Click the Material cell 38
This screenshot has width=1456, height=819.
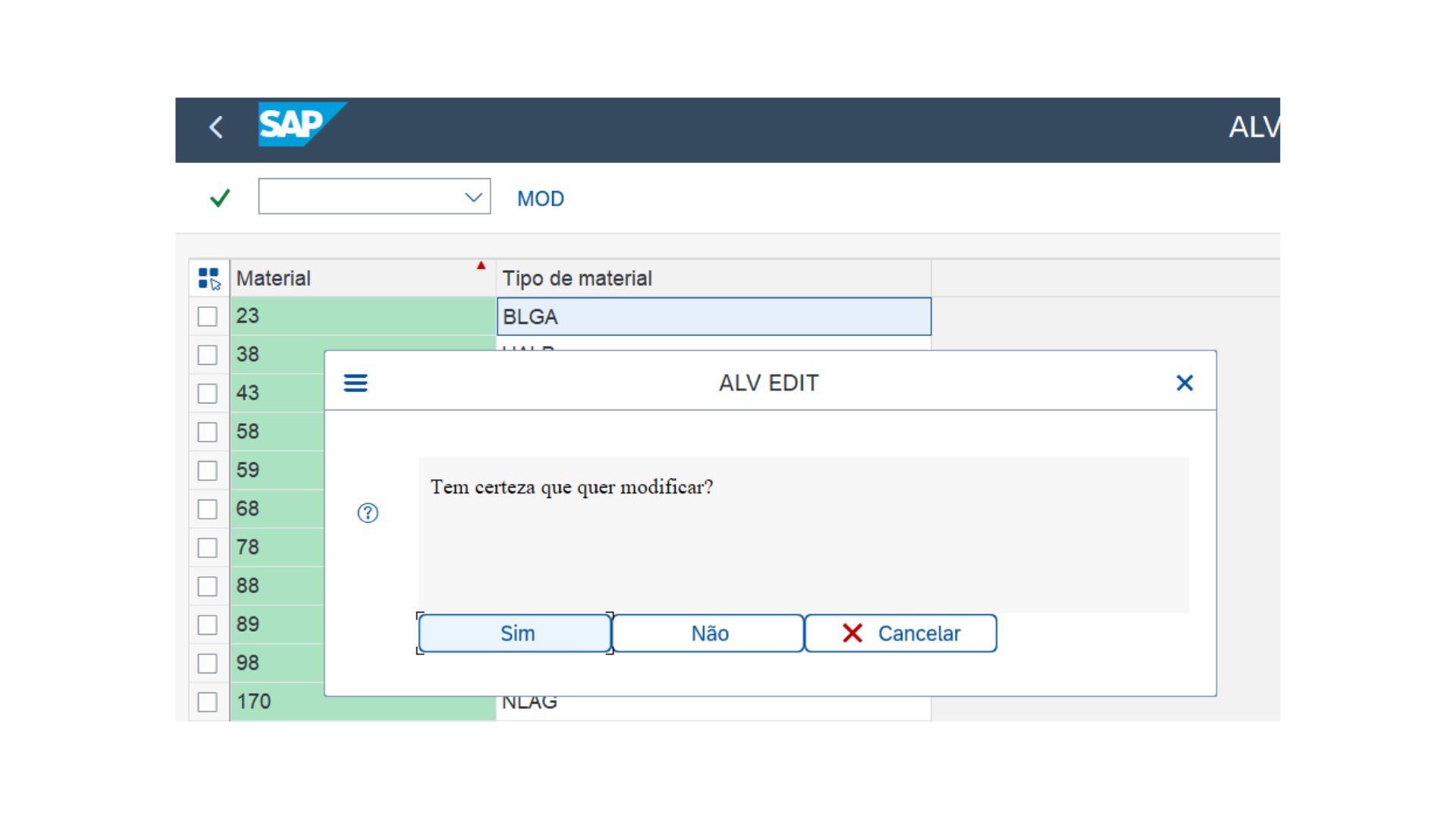click(278, 355)
